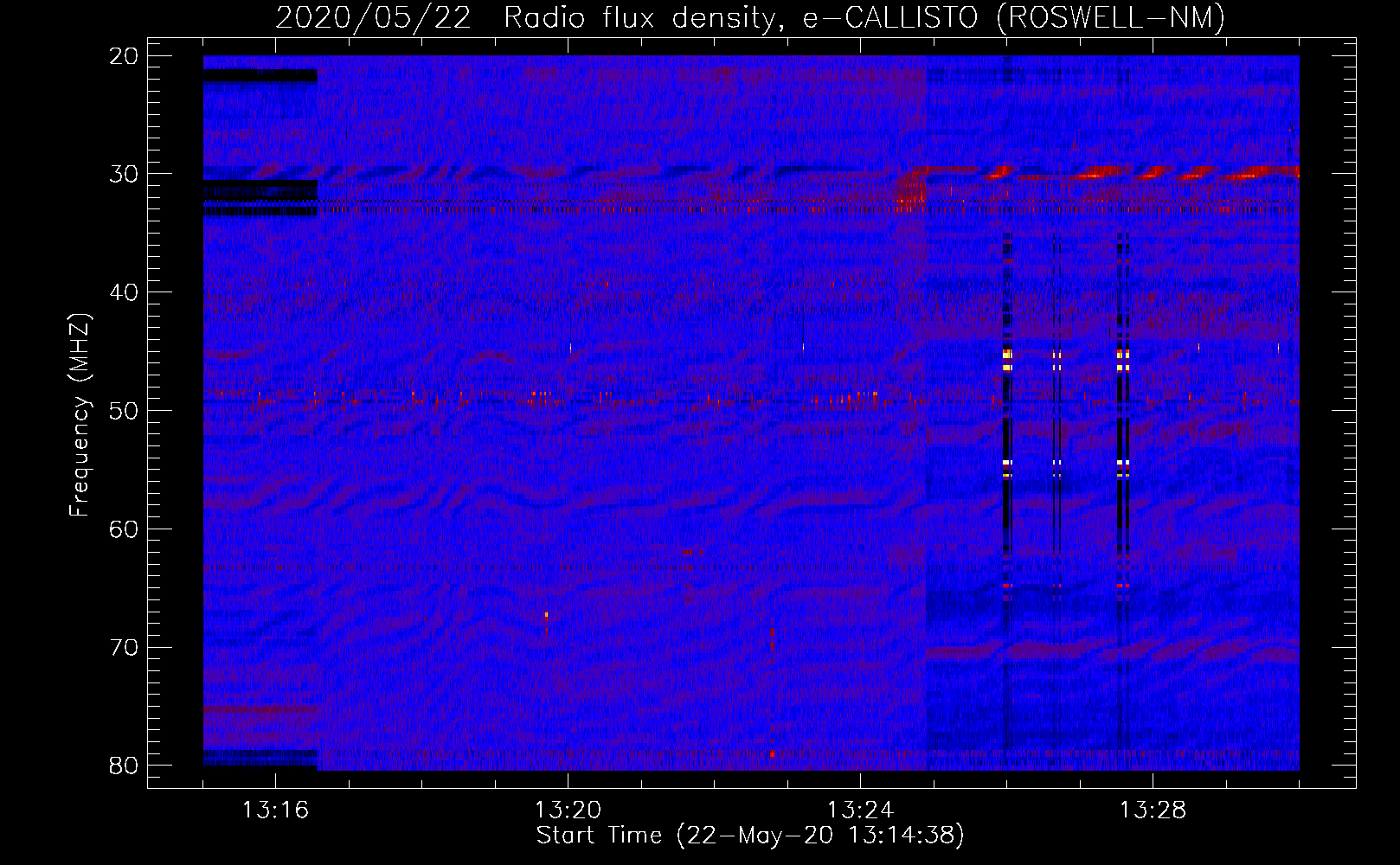Screen dimensions: 1400x865
Task: Click the 'Start Time (22-May-20 13:14:38)' label
Action: click(x=749, y=836)
